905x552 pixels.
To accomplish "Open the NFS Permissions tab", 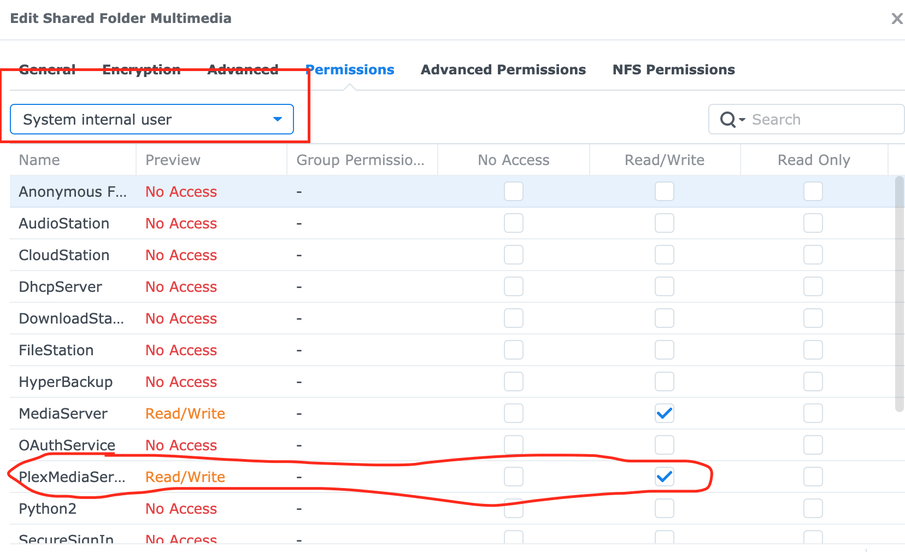I will 673,70.
